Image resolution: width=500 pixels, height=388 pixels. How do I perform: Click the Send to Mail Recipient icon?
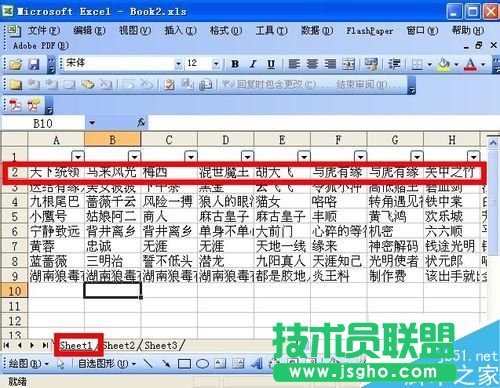point(206,85)
